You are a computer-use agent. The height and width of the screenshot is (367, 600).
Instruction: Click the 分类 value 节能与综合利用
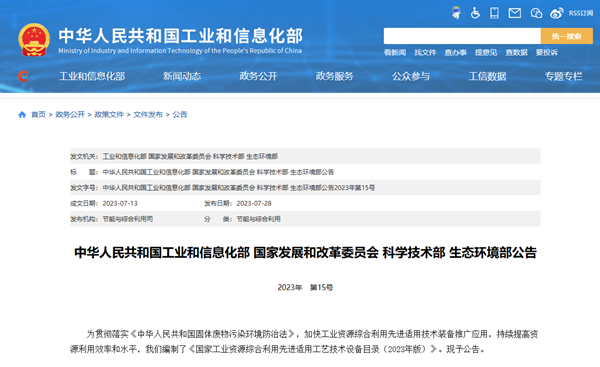pos(258,219)
